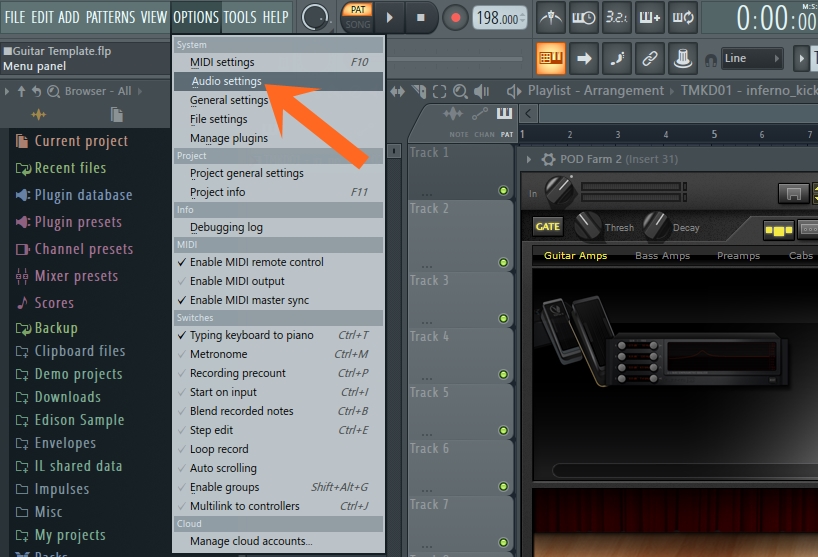The width and height of the screenshot is (818, 557).
Task: Click the record button in transport
Action: pos(456,17)
